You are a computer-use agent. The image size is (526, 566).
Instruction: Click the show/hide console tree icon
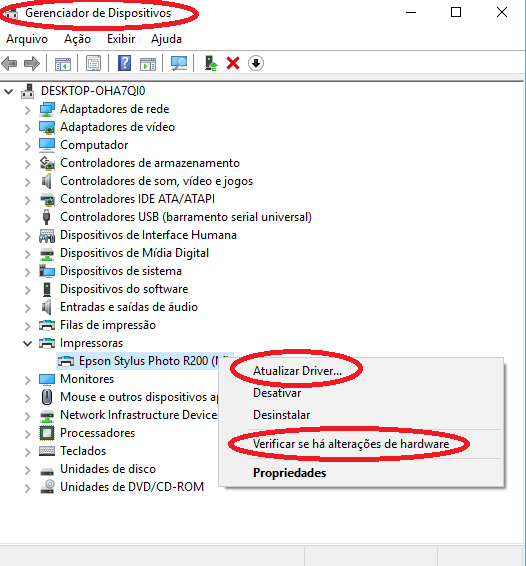pyautogui.click(x=63, y=64)
